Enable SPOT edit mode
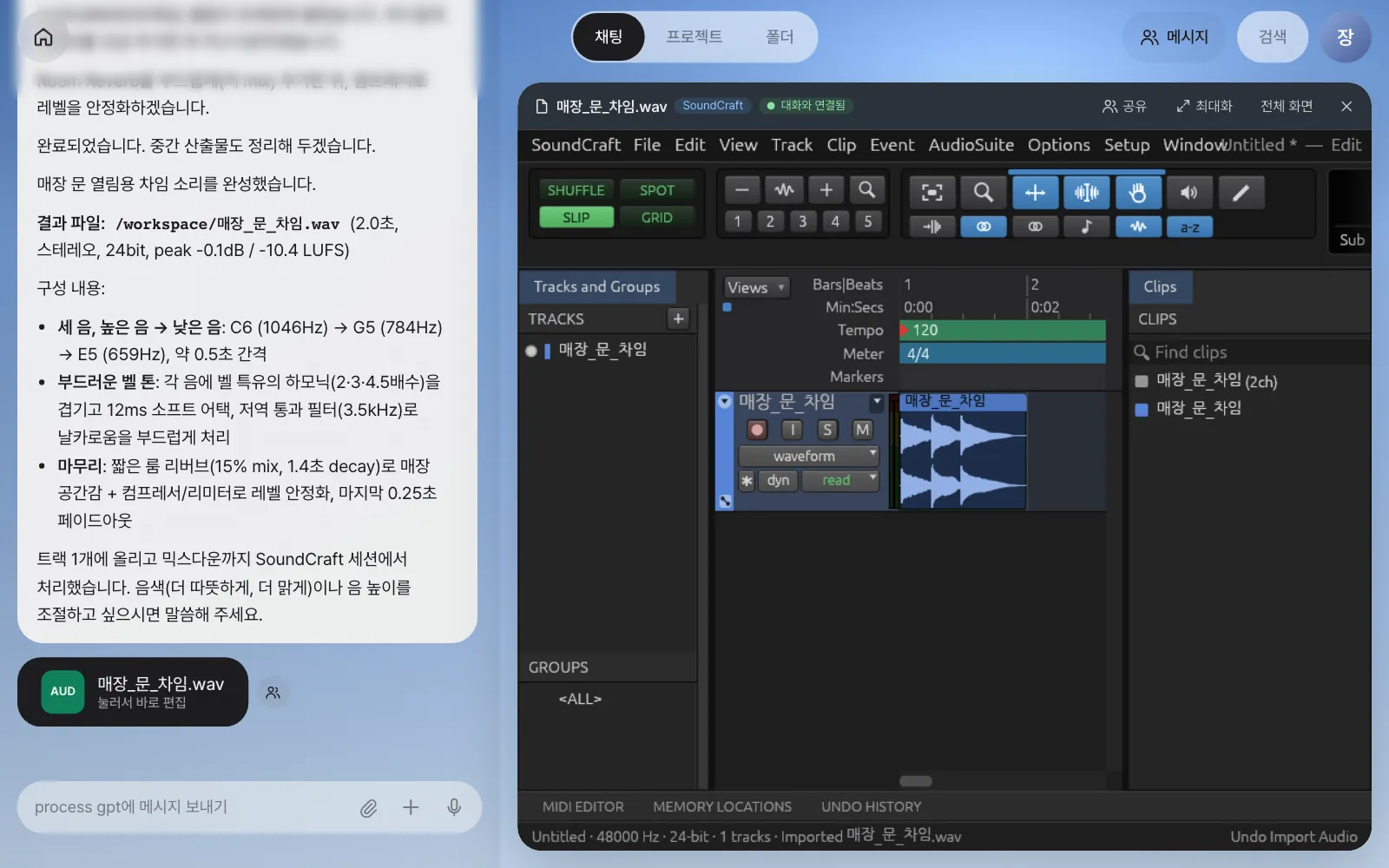The image size is (1389, 868). 656,190
